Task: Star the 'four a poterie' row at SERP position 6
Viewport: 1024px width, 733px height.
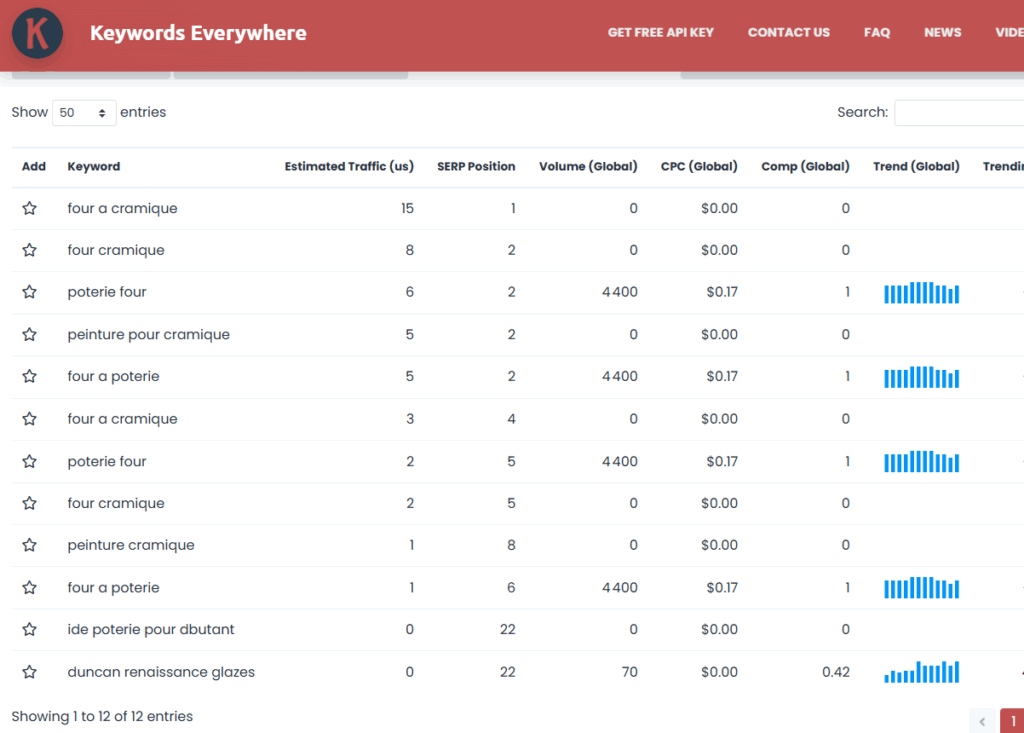Action: (29, 587)
